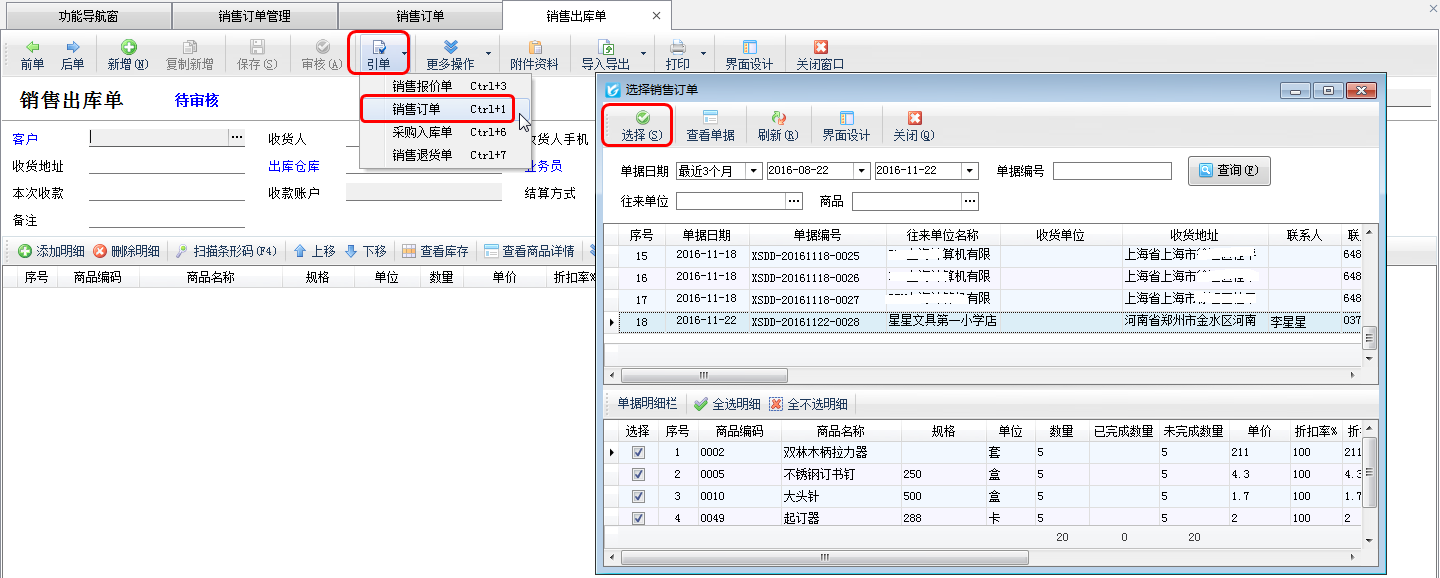1440x578 pixels.
Task: Open start date 2016-08-22 picker dropdown
Action: tap(861, 171)
